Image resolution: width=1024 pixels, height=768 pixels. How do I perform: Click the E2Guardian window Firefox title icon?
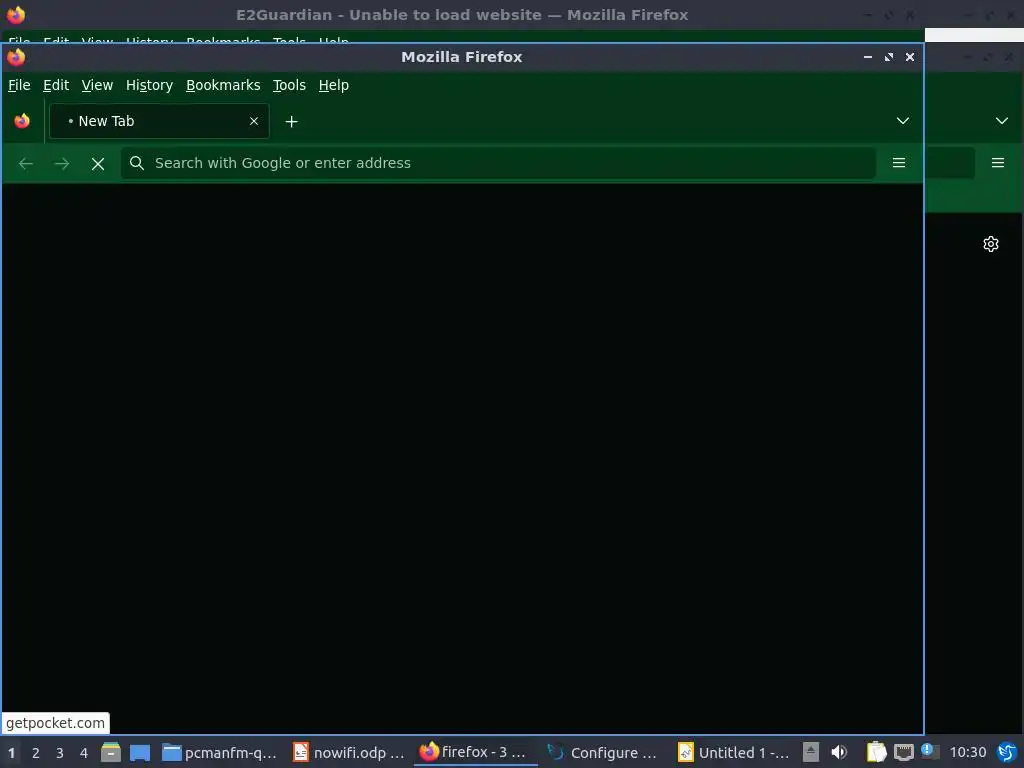click(x=16, y=14)
